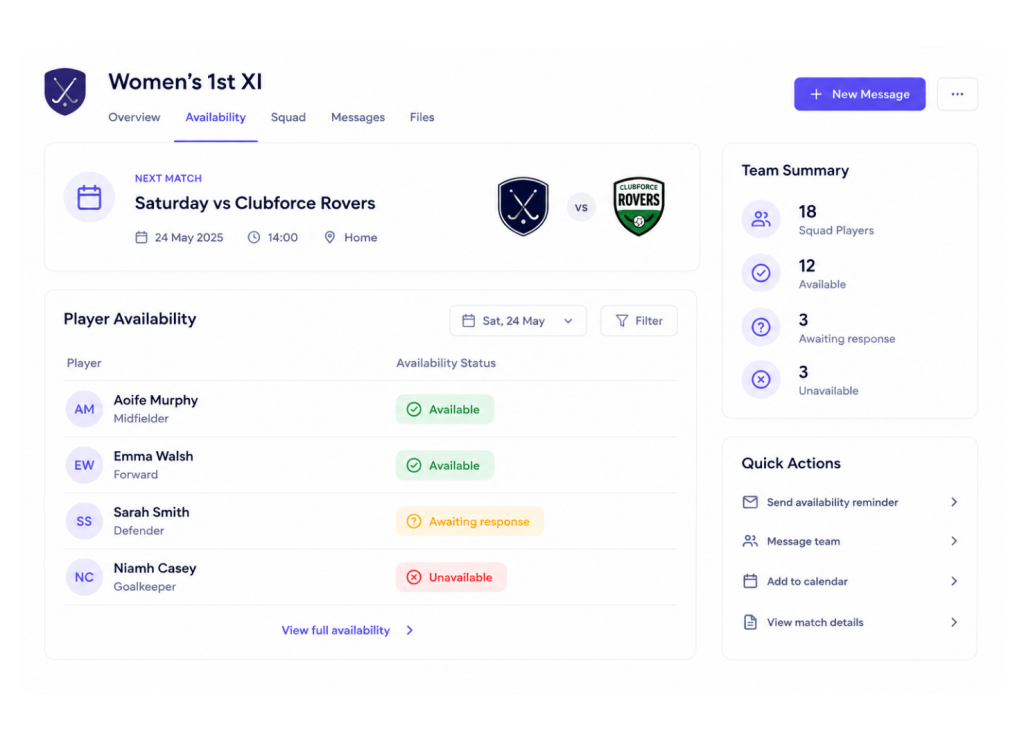Select Aoife Murphy's AM avatar
The height and width of the screenshot is (738, 1024).
[x=84, y=409]
